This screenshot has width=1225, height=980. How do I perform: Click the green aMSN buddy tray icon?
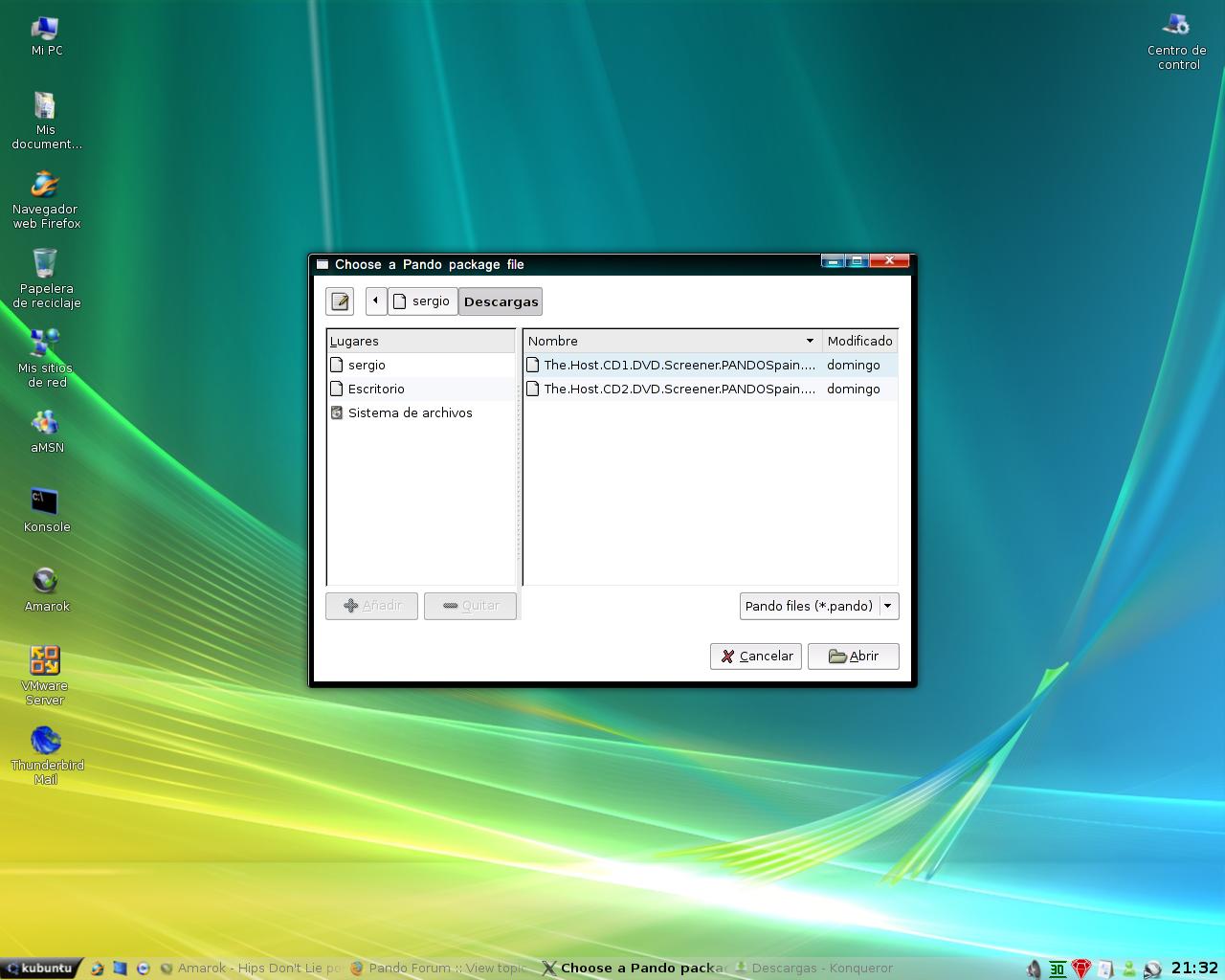1129,969
